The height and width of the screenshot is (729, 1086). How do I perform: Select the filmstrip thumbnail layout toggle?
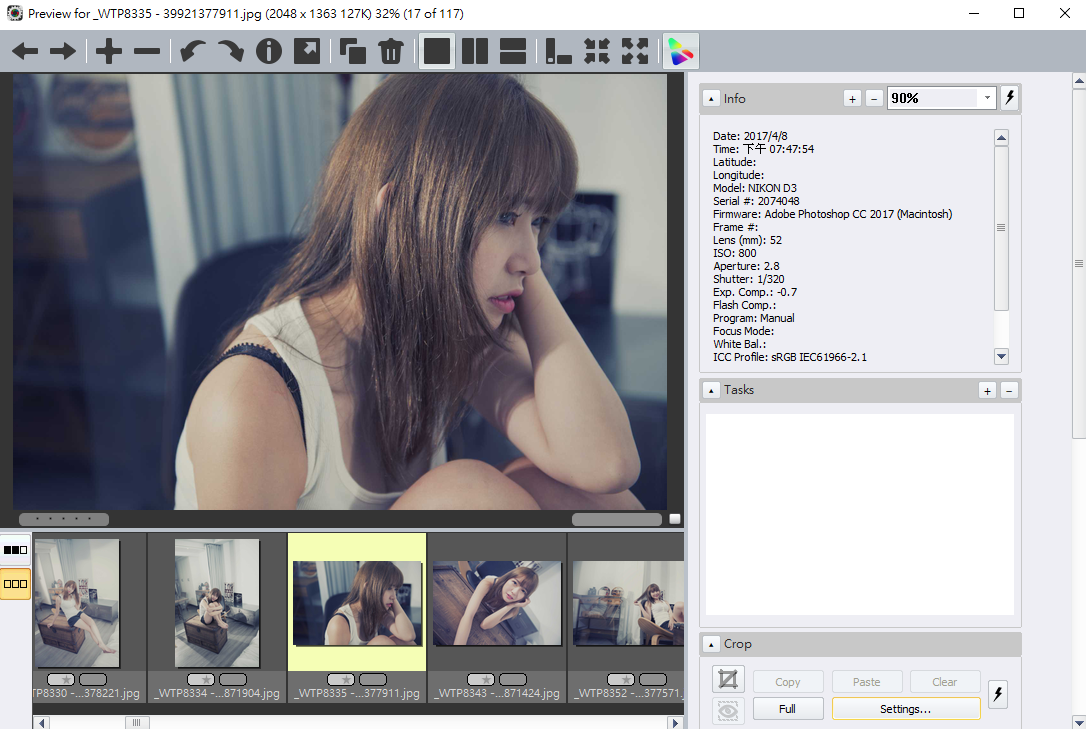tap(15, 583)
